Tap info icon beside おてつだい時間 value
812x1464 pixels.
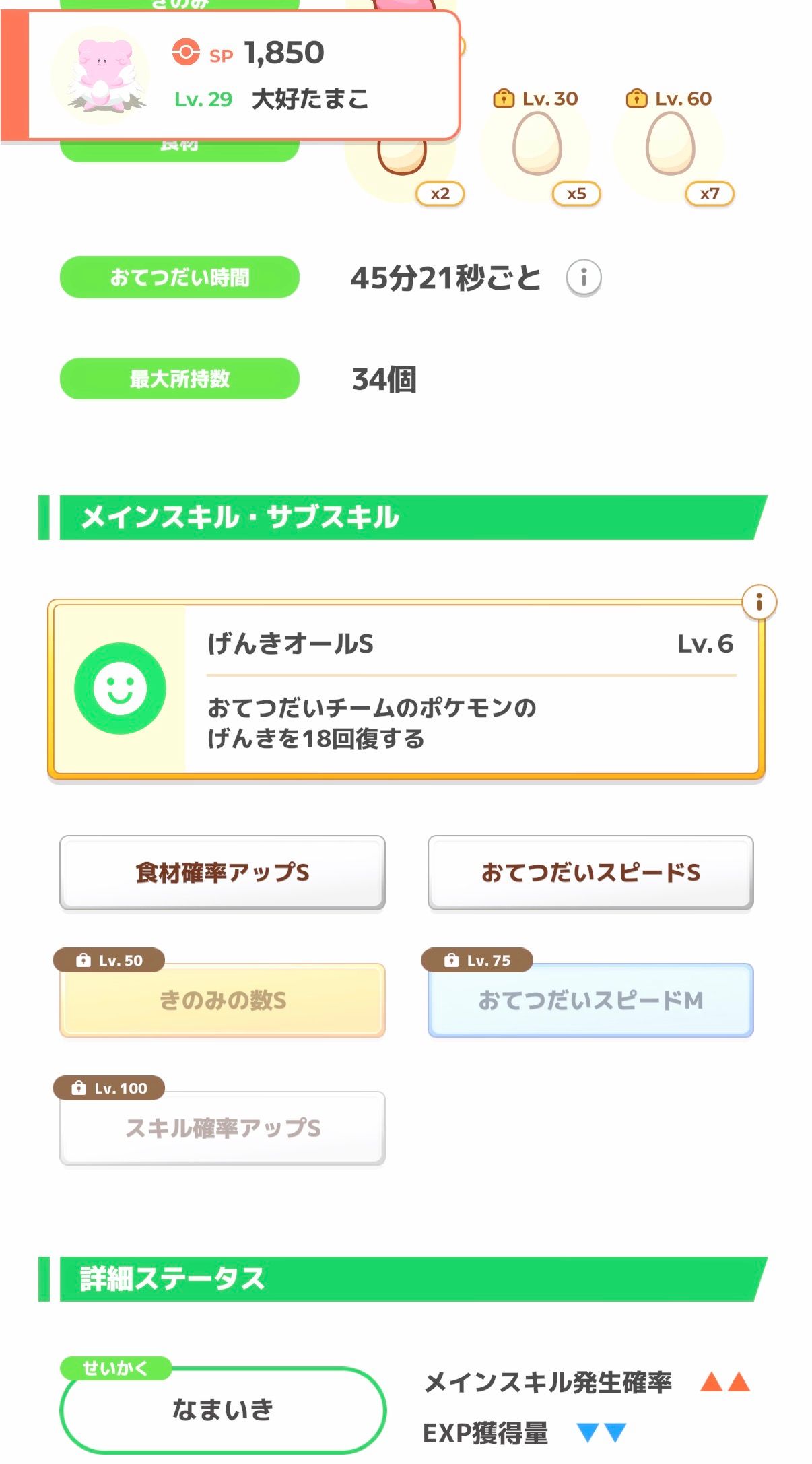tap(583, 277)
